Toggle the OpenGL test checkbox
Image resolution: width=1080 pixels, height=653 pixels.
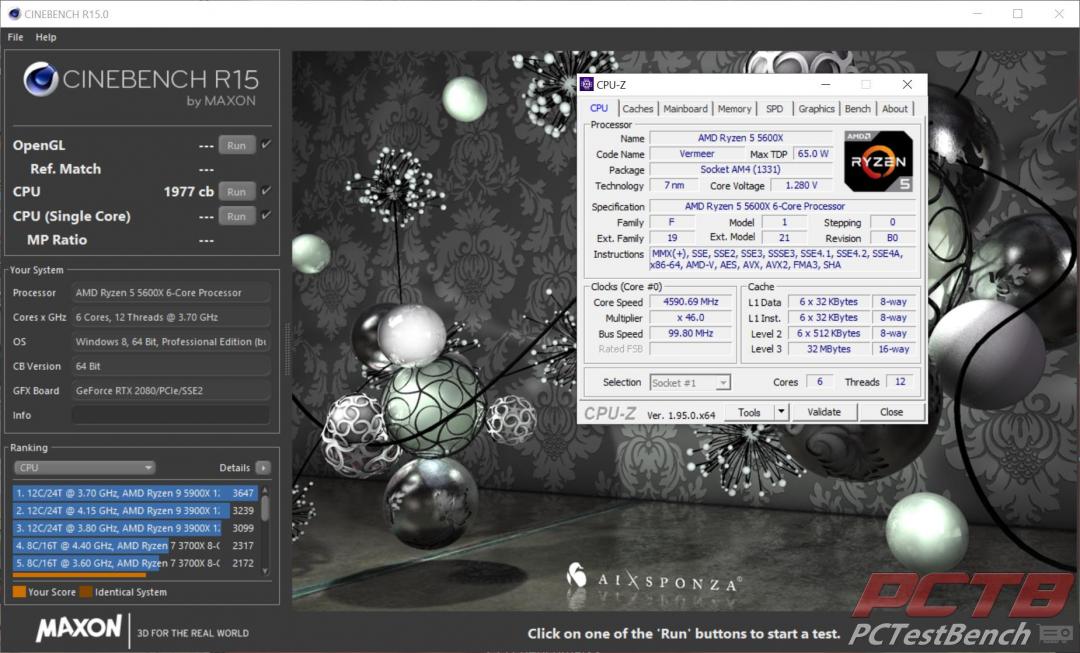[267, 145]
